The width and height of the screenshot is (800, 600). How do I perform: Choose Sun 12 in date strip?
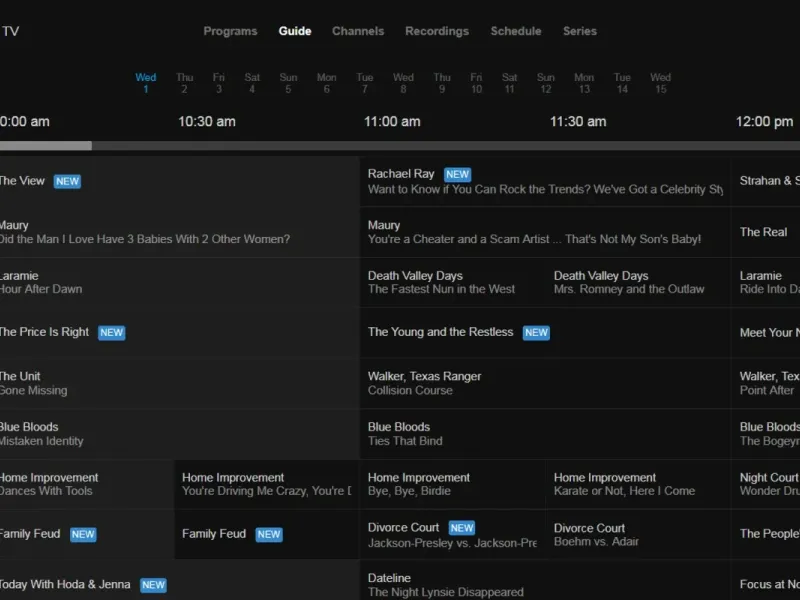coord(545,83)
